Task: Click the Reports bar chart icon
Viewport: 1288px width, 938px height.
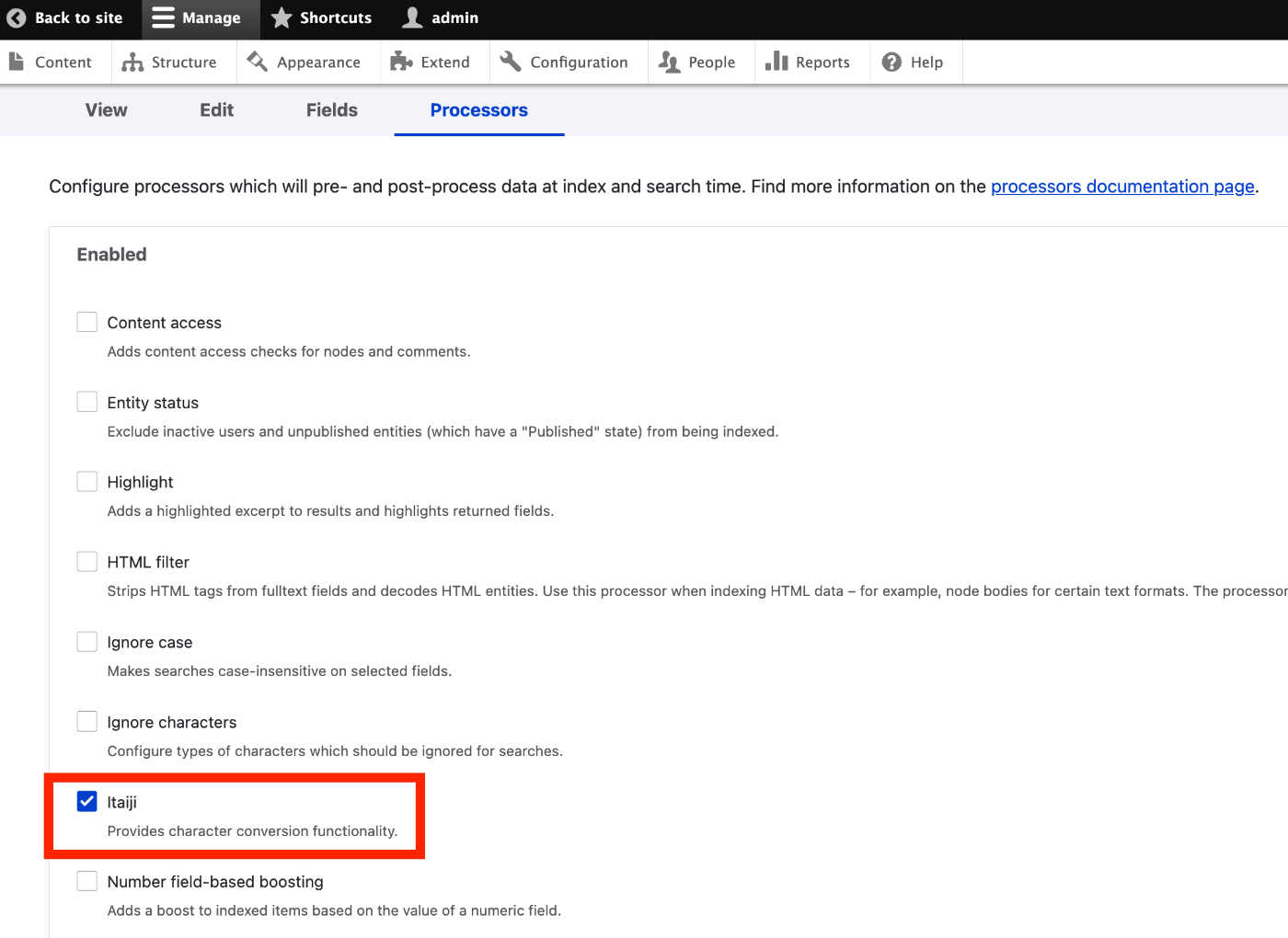Action: pos(776,62)
